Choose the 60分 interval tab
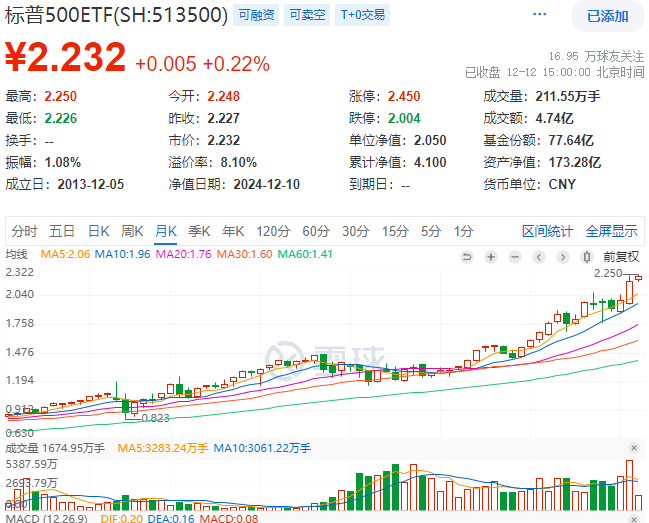649x523 pixels. coord(316,231)
